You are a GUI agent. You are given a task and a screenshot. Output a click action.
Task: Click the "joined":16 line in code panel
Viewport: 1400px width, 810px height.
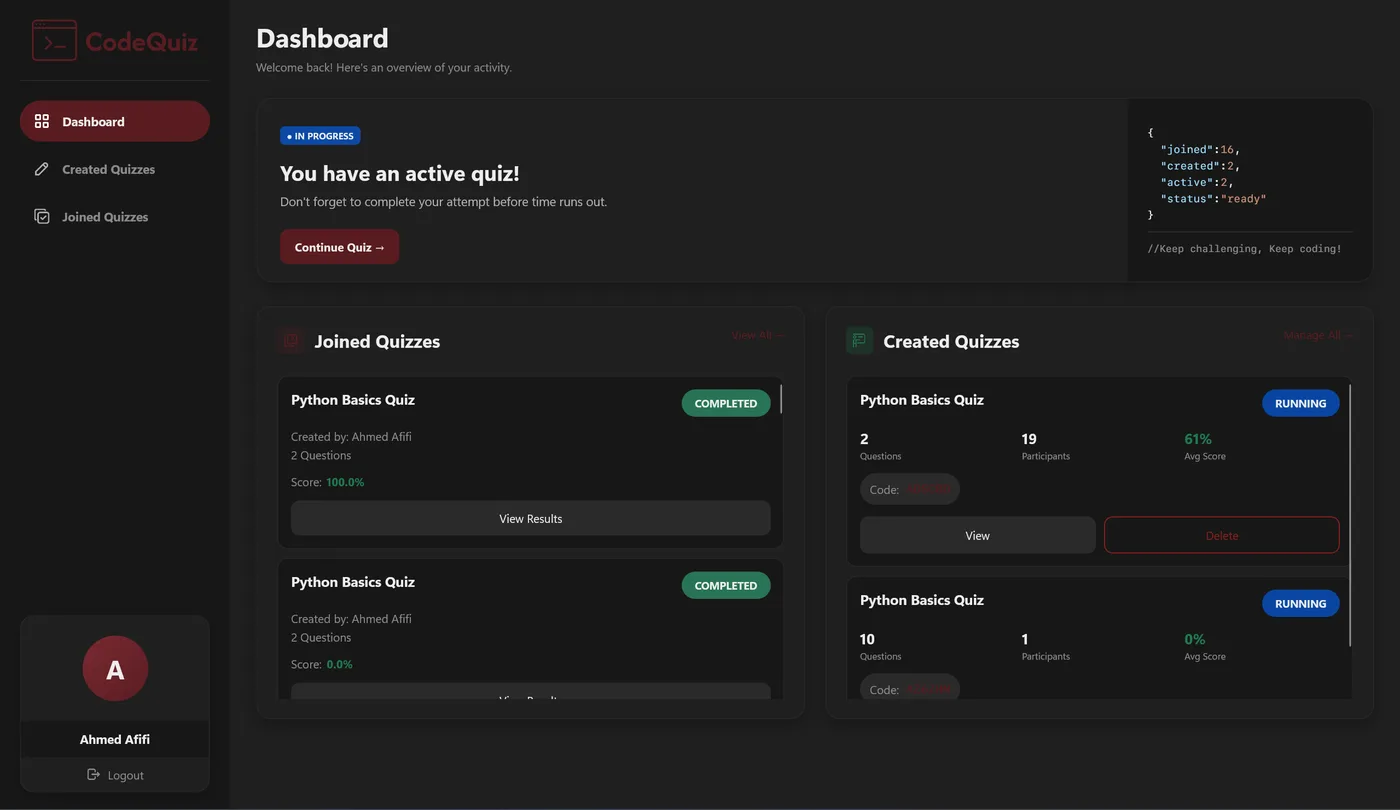[1200, 149]
